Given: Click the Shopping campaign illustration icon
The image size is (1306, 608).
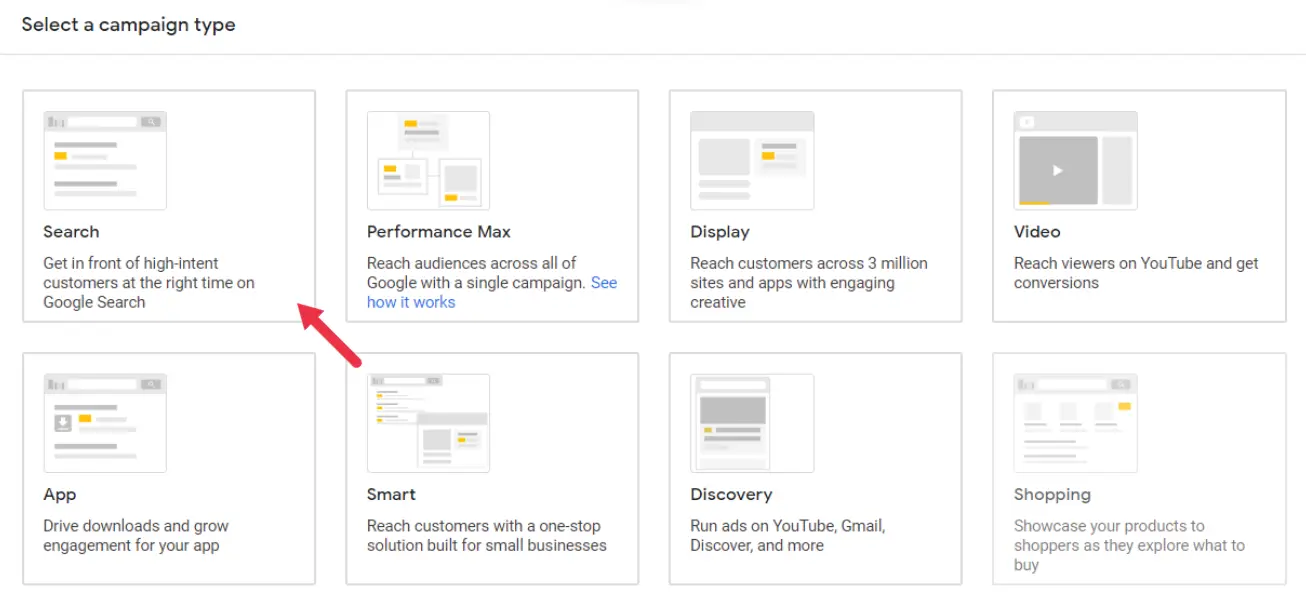Looking at the screenshot, I should (x=1075, y=423).
